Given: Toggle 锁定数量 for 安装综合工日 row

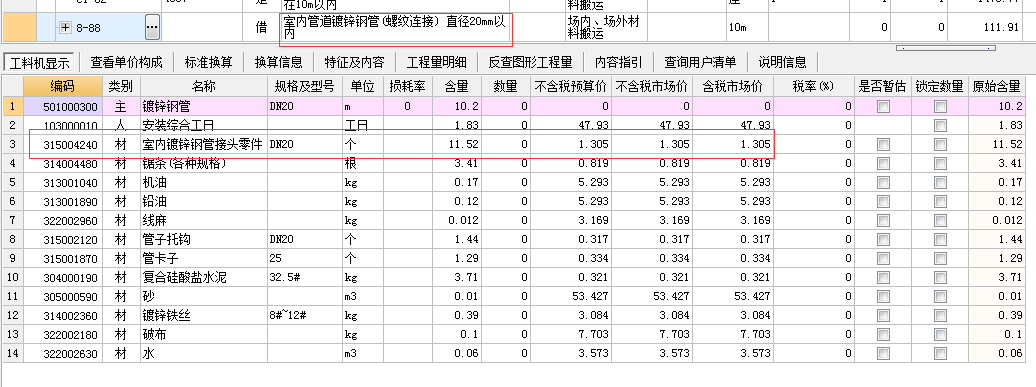Looking at the screenshot, I should point(940,125).
